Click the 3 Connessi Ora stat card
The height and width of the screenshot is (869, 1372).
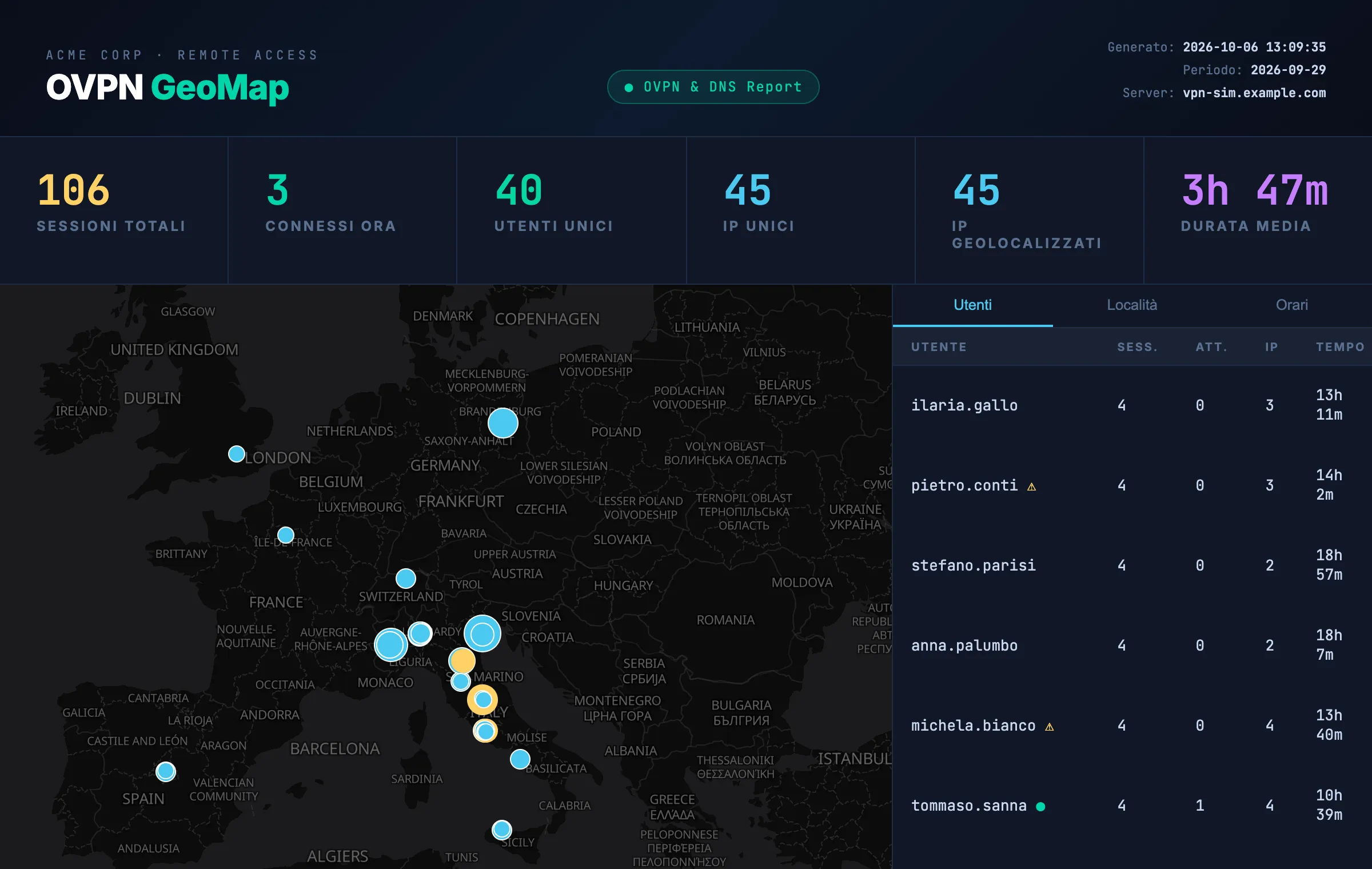click(x=342, y=210)
